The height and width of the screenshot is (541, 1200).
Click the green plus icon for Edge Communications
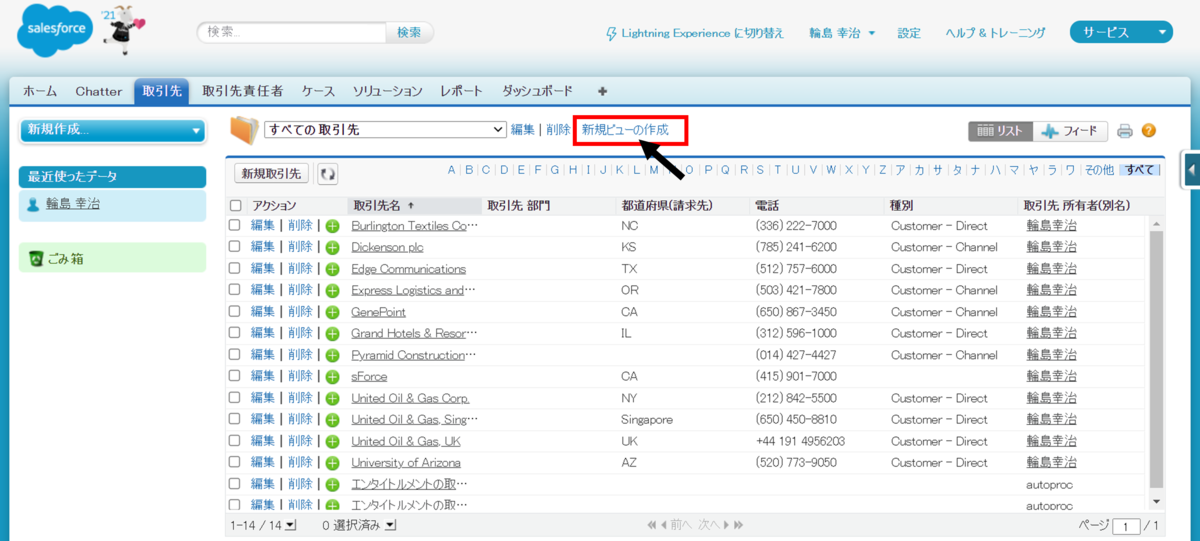(332, 269)
